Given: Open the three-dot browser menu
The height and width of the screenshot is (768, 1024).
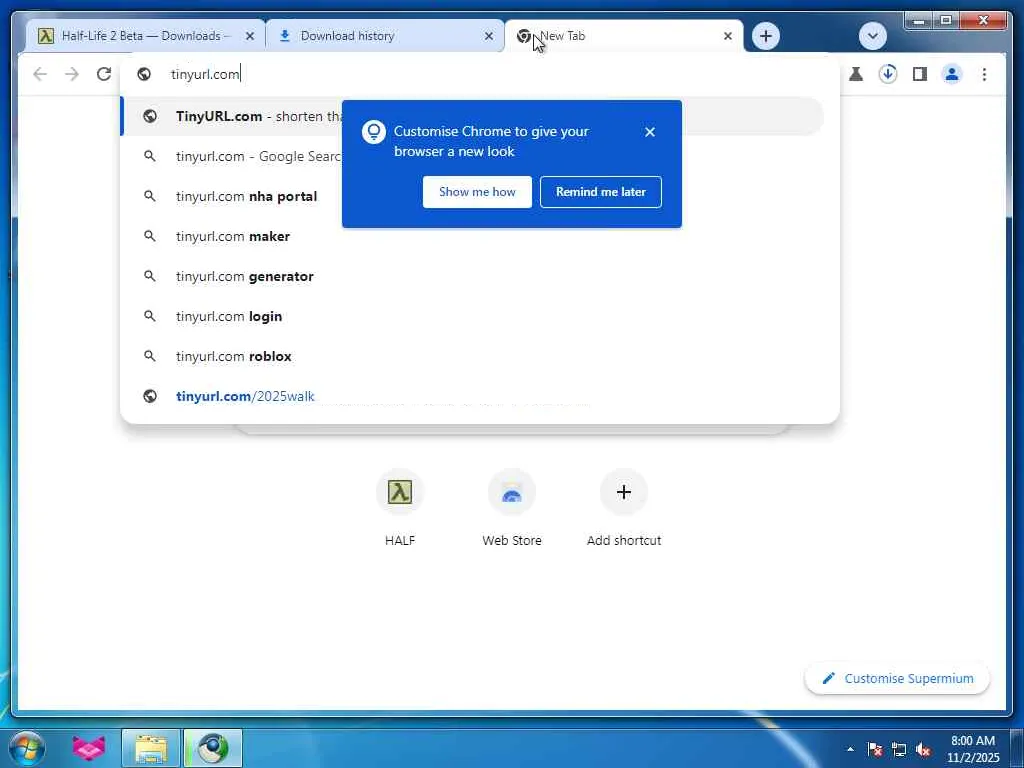Looking at the screenshot, I should [x=984, y=74].
